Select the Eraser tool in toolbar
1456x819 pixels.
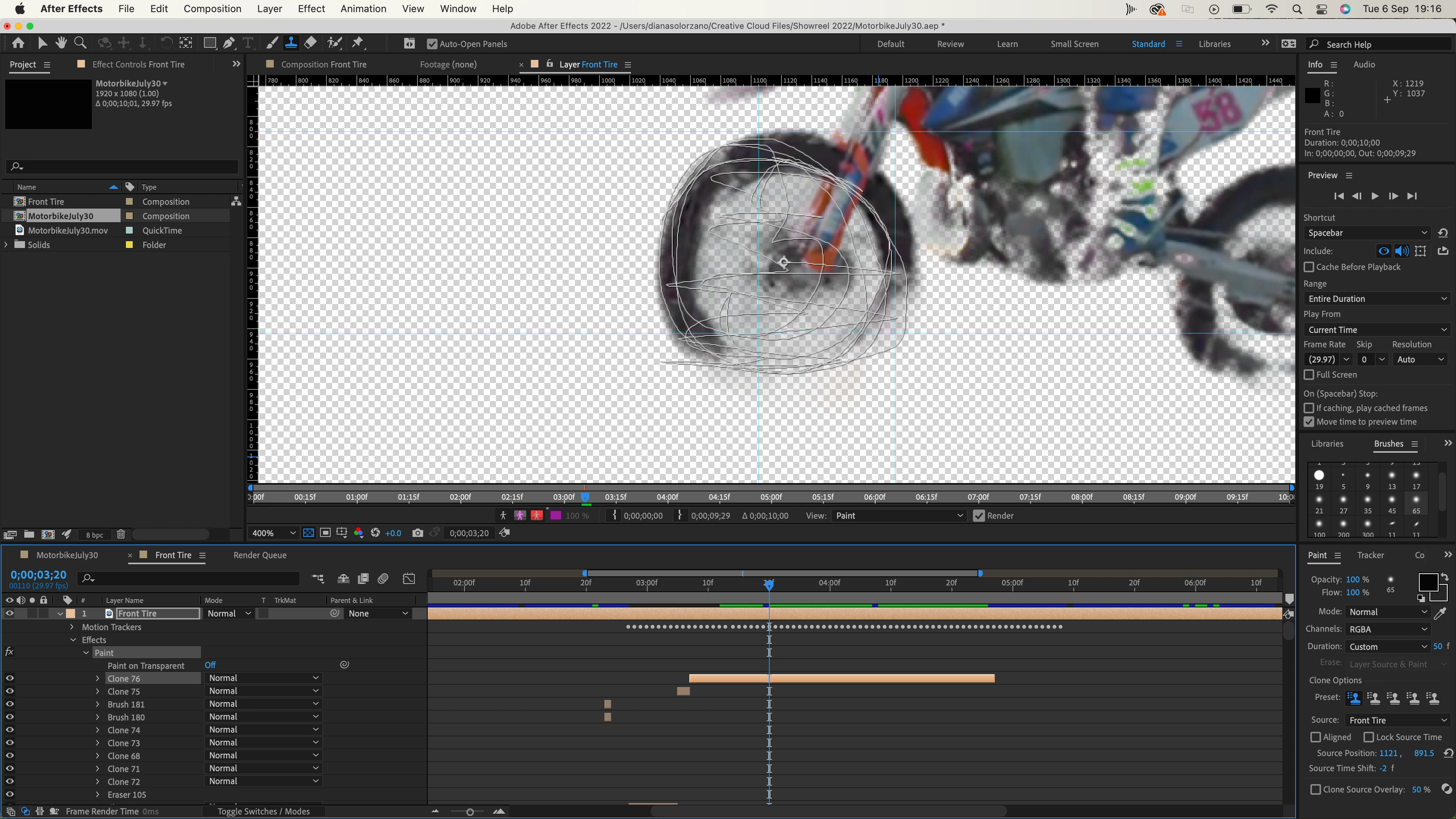pyautogui.click(x=310, y=43)
